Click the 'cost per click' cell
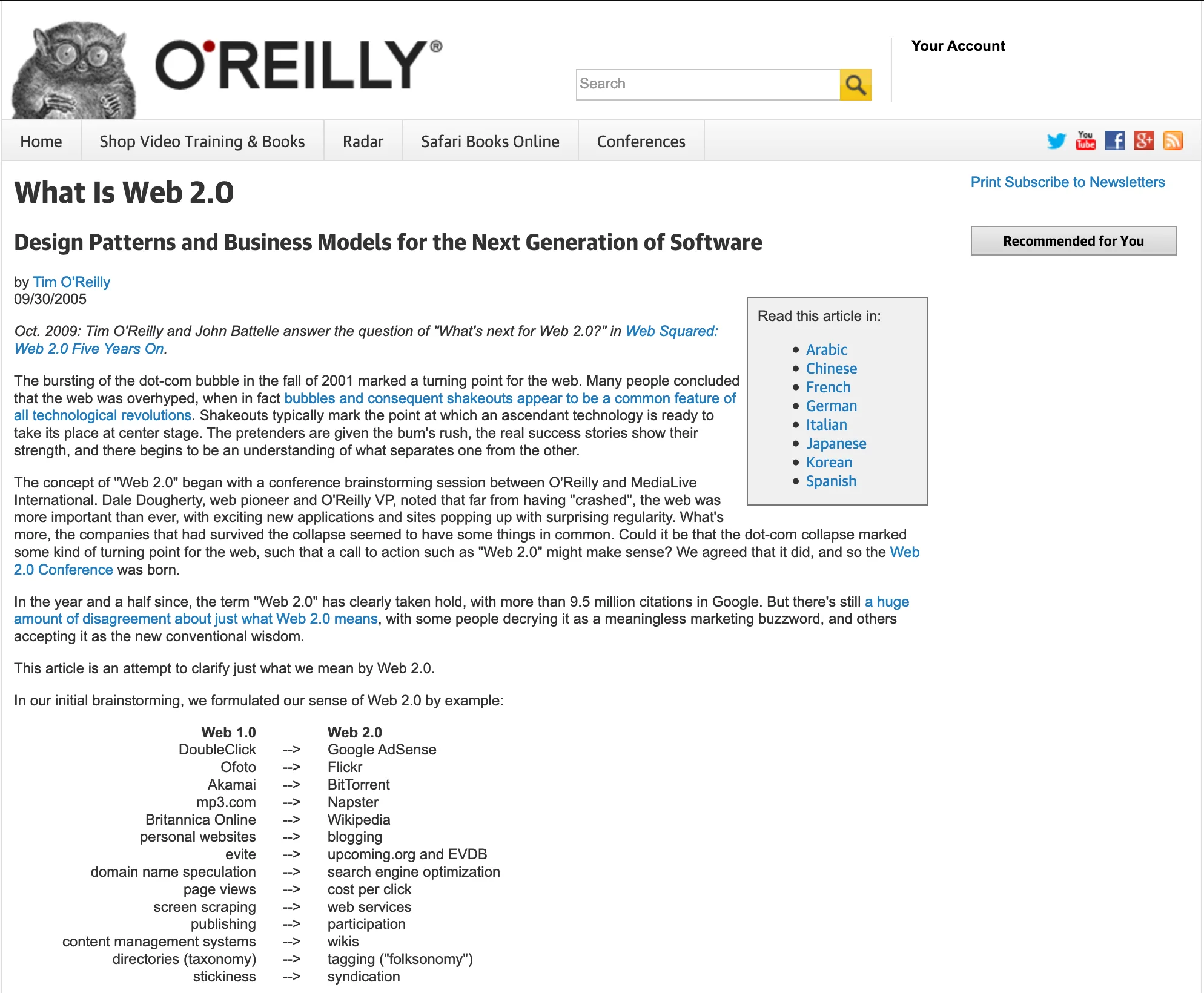The image size is (1204, 993). pos(369,889)
